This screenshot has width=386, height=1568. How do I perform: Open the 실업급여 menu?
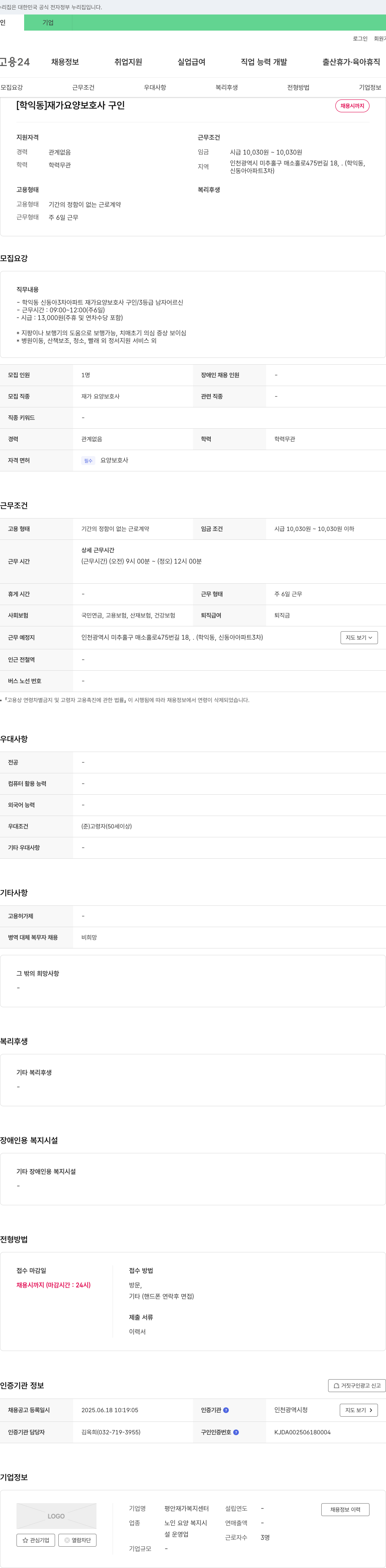[191, 62]
